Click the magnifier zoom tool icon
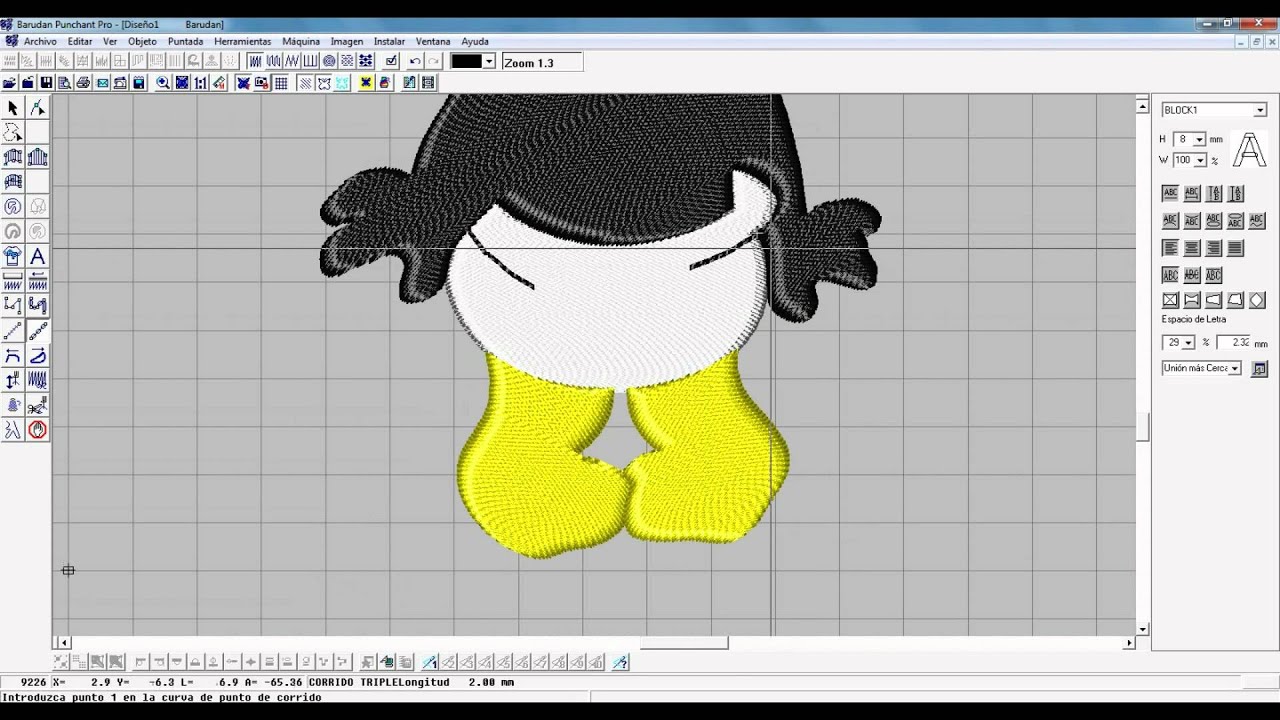Image resolution: width=1280 pixels, height=720 pixels. 163,83
